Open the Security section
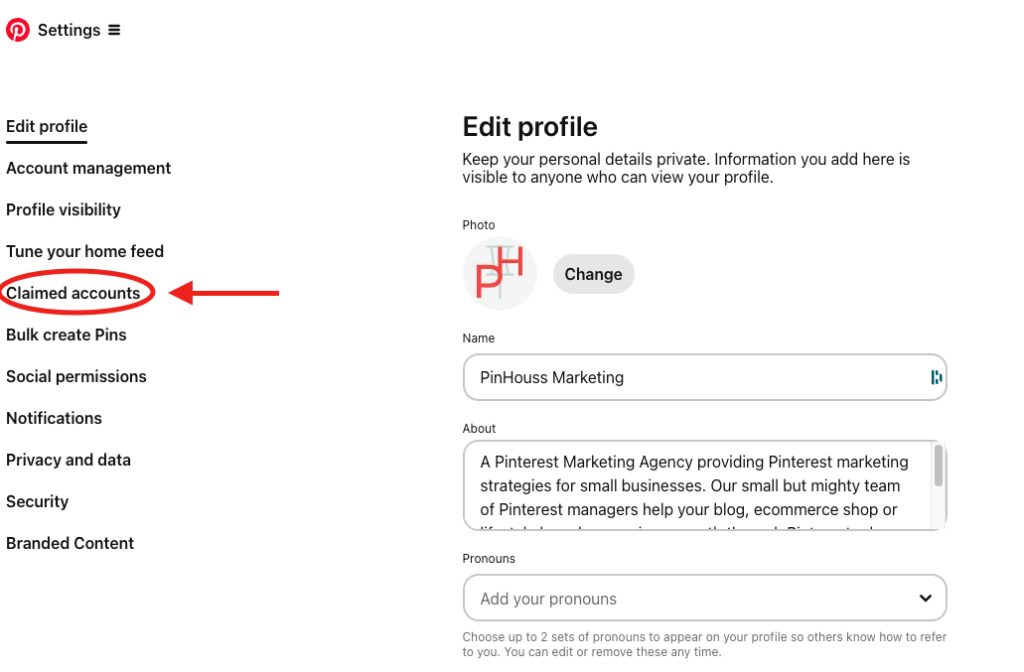 [37, 501]
